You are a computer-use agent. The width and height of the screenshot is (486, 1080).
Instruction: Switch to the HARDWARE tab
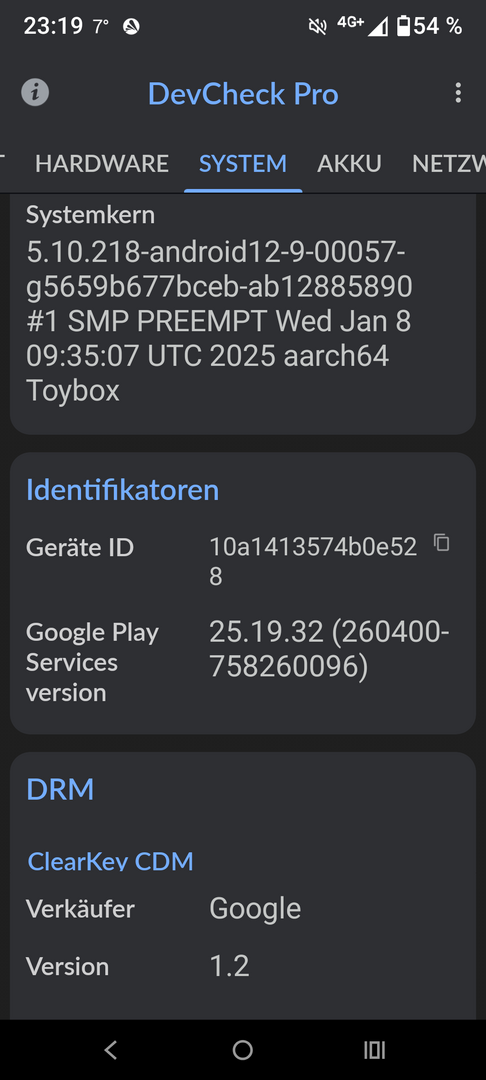pyautogui.click(x=102, y=163)
